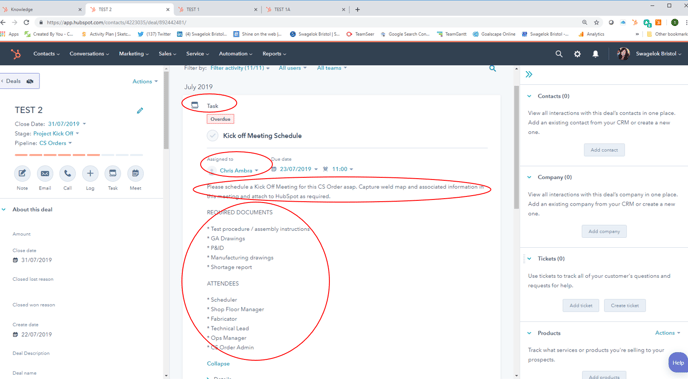Change Close Date 31/07/2019 dropdown
This screenshot has height=379, width=688.
[x=67, y=124]
